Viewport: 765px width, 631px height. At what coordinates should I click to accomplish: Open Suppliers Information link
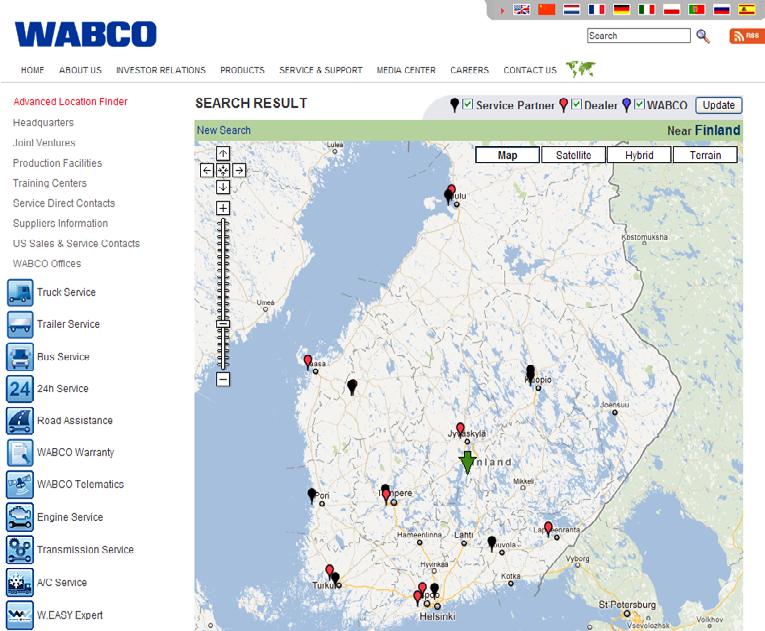[x=60, y=223]
